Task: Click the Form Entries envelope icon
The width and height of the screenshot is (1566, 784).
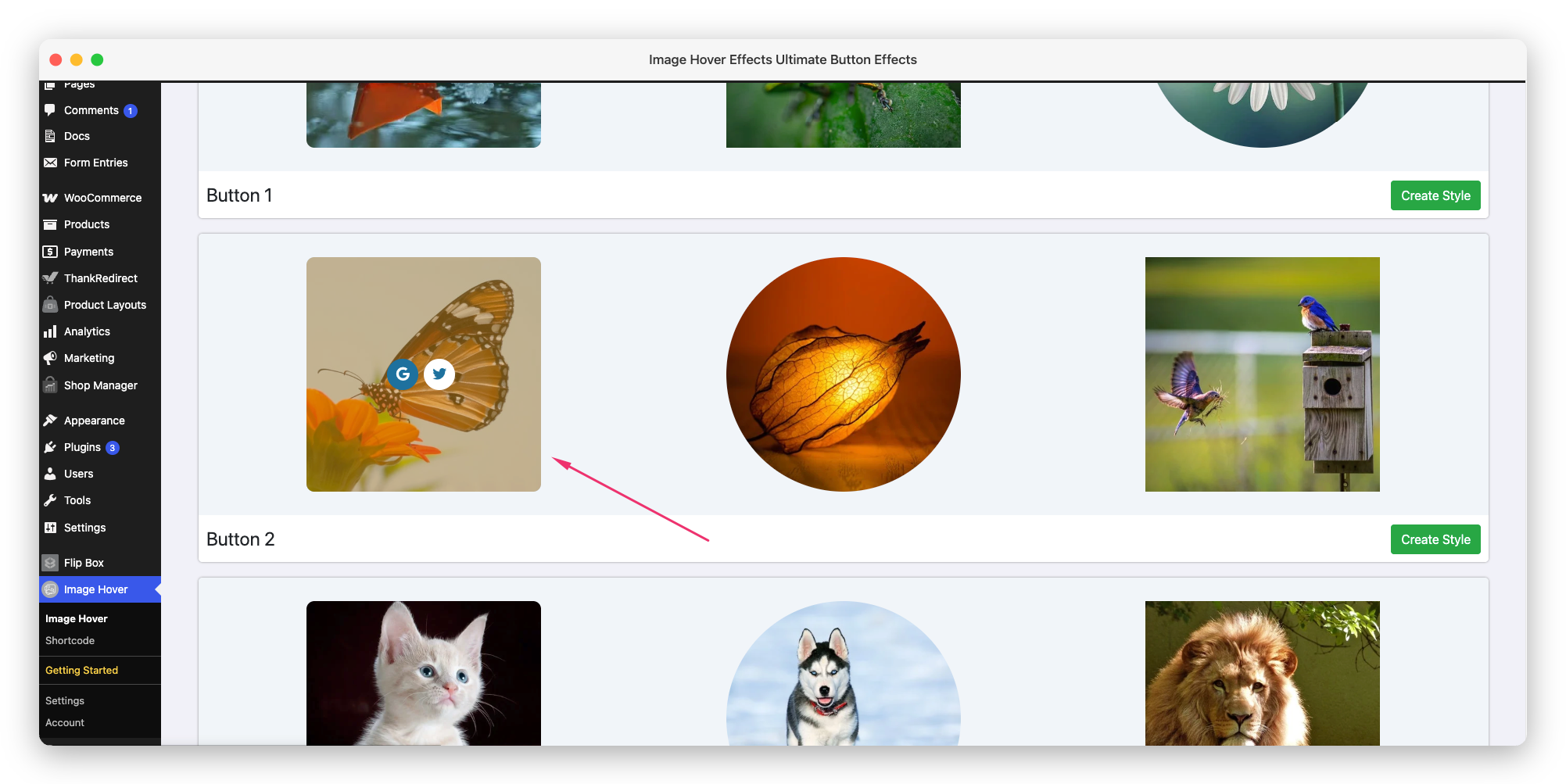Action: tap(50, 163)
